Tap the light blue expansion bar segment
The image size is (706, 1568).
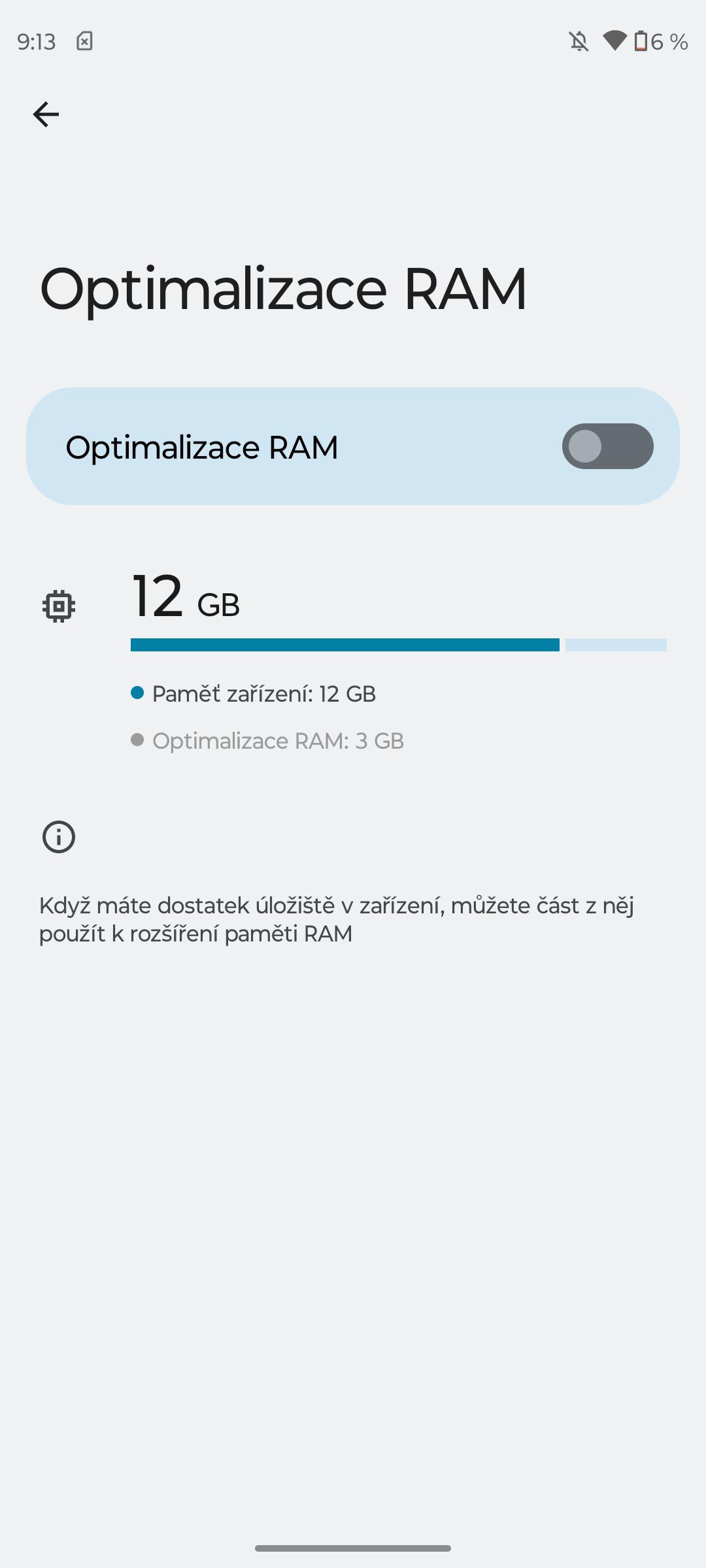[x=616, y=645]
